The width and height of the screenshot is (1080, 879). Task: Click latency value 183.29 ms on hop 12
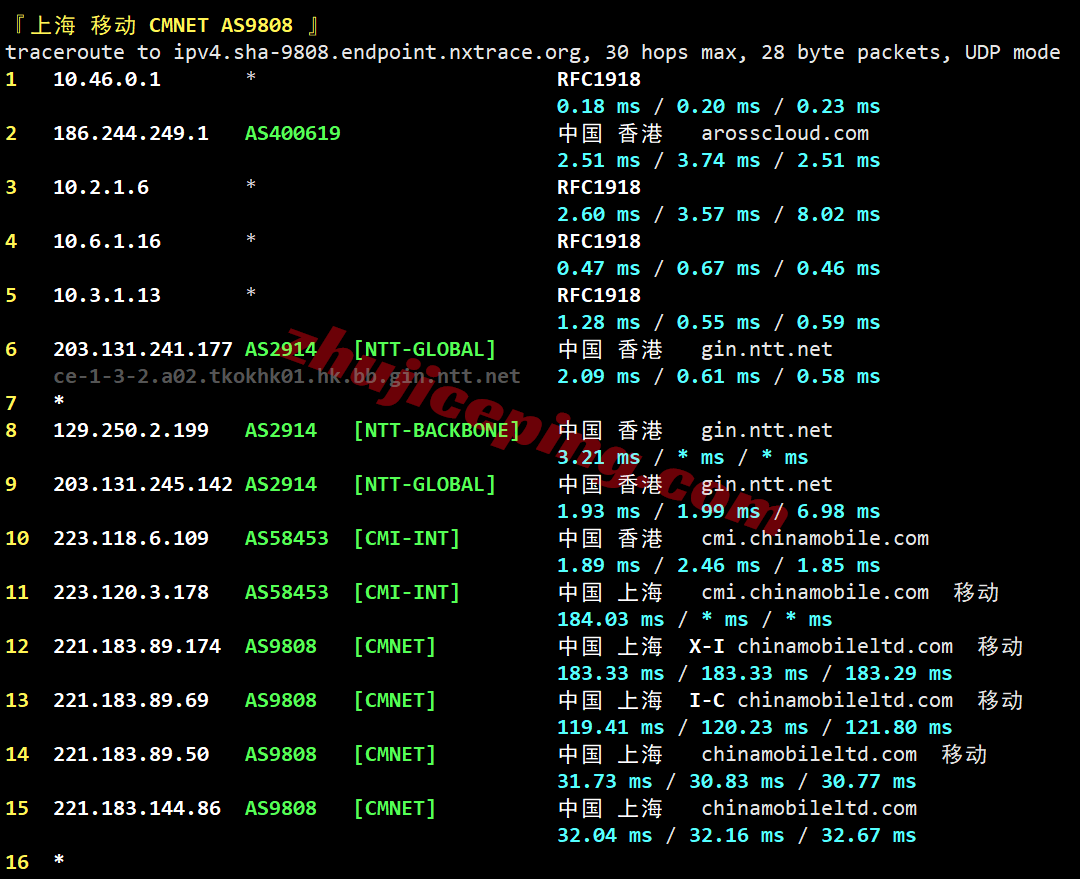pyautogui.click(x=898, y=673)
